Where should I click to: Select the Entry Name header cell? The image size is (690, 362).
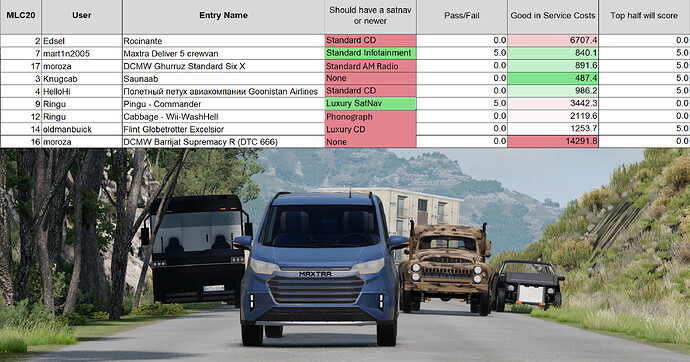coord(223,16)
